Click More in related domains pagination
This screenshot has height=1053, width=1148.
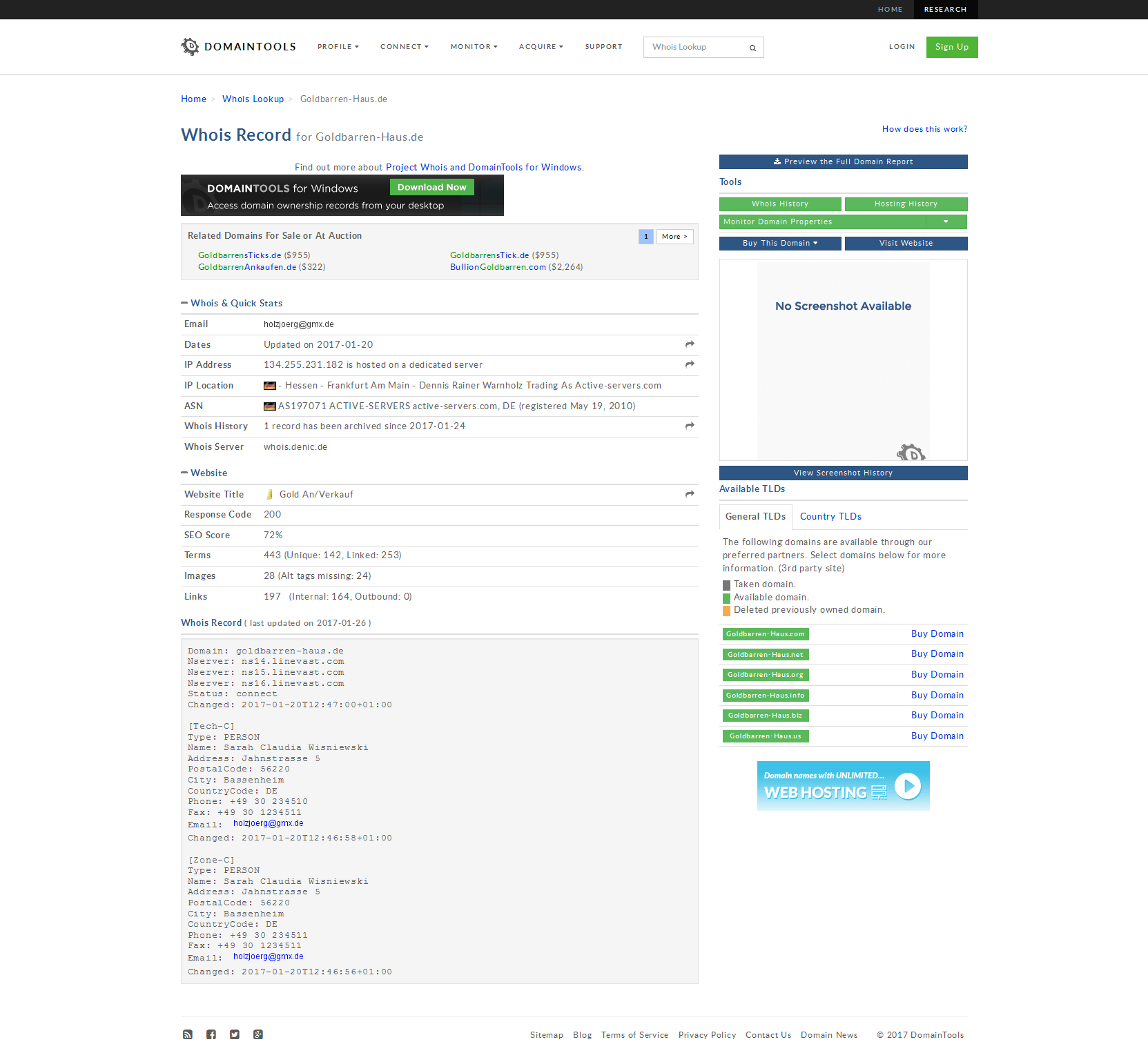coord(674,237)
